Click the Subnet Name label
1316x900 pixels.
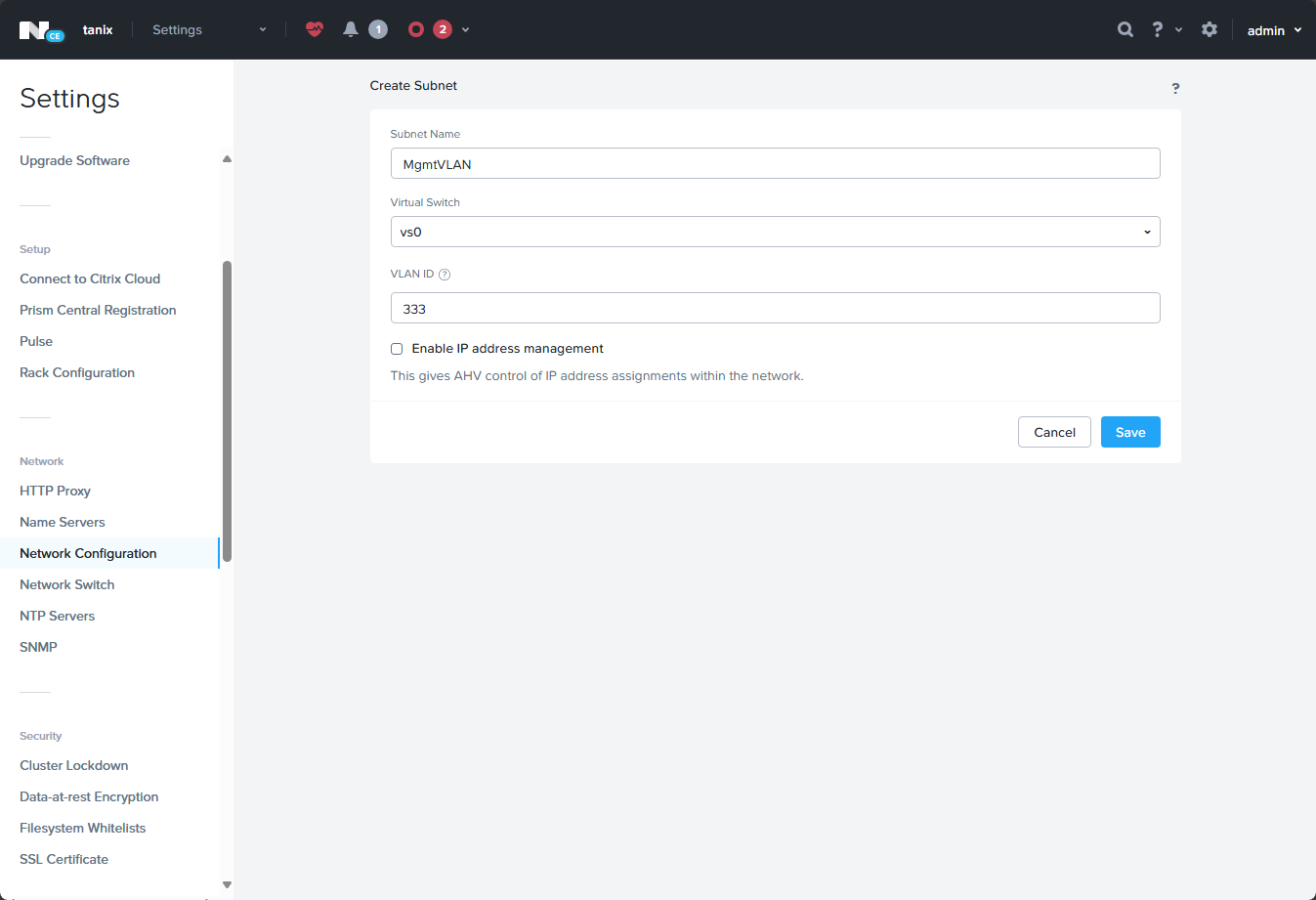click(x=425, y=134)
